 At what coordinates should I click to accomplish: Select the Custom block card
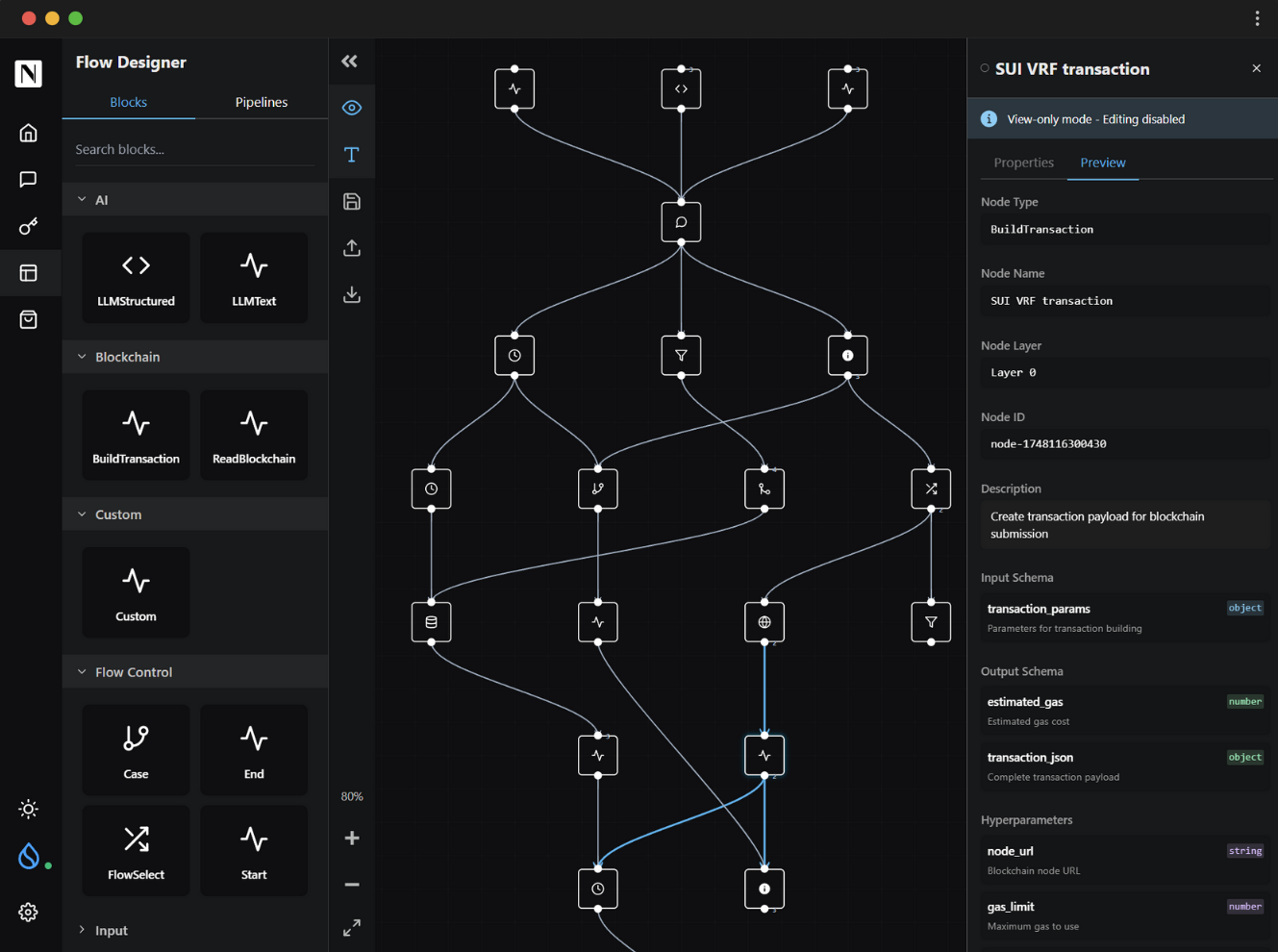click(136, 593)
